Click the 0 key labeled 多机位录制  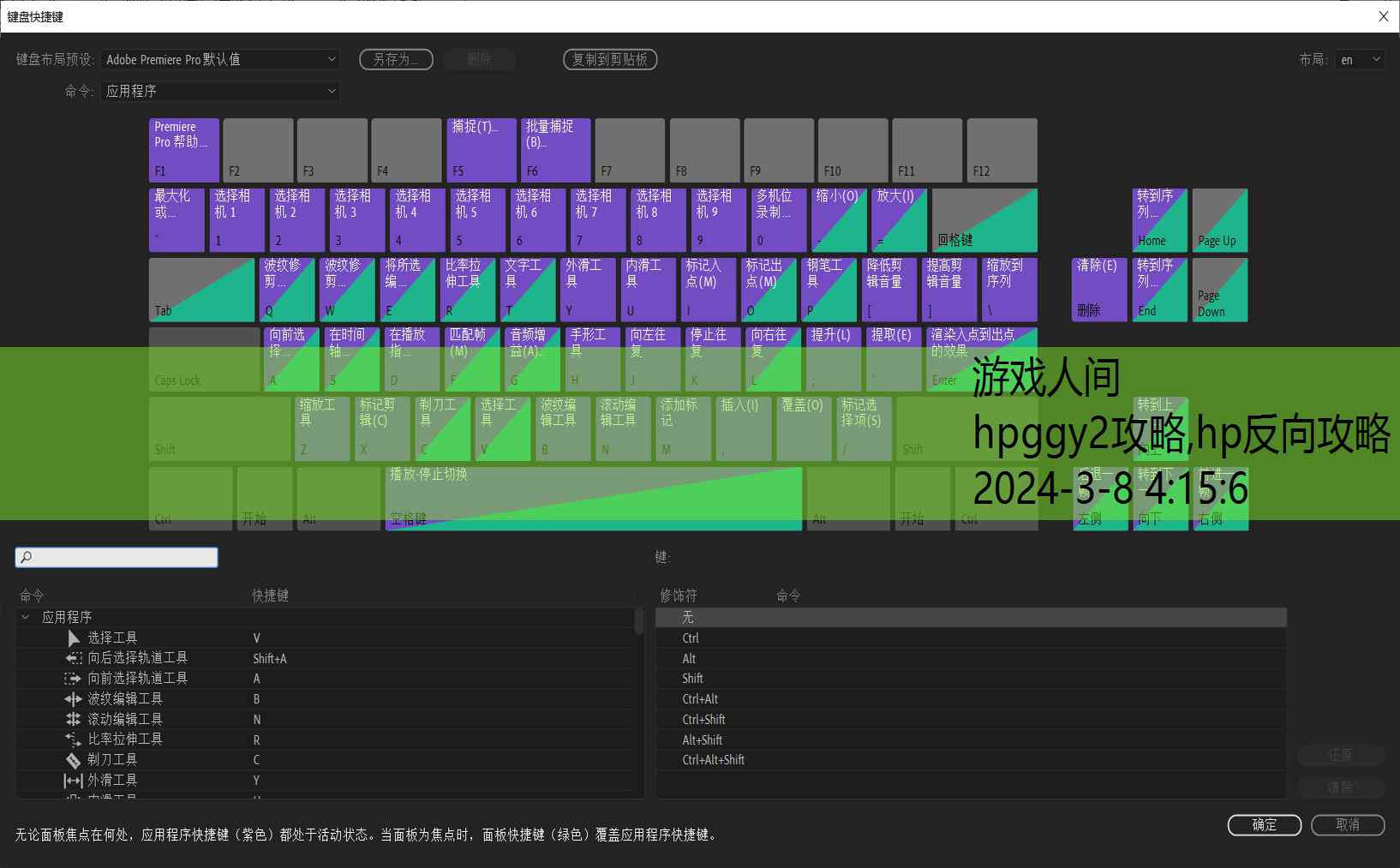[779, 220]
